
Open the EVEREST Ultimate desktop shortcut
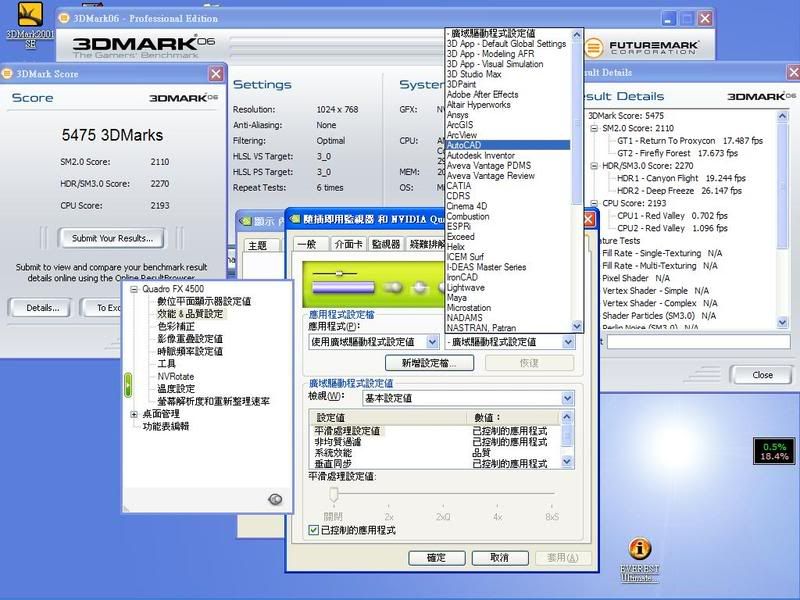[639, 559]
